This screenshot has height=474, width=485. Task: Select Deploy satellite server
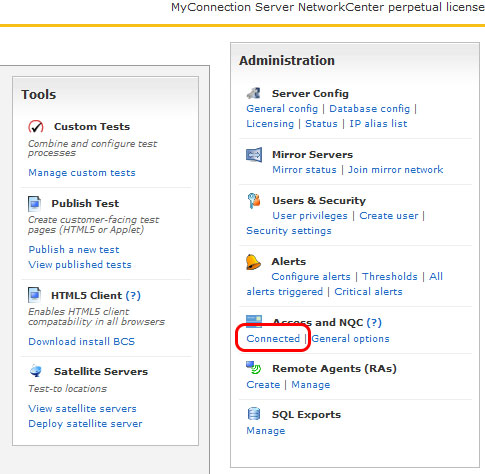pos(85,424)
